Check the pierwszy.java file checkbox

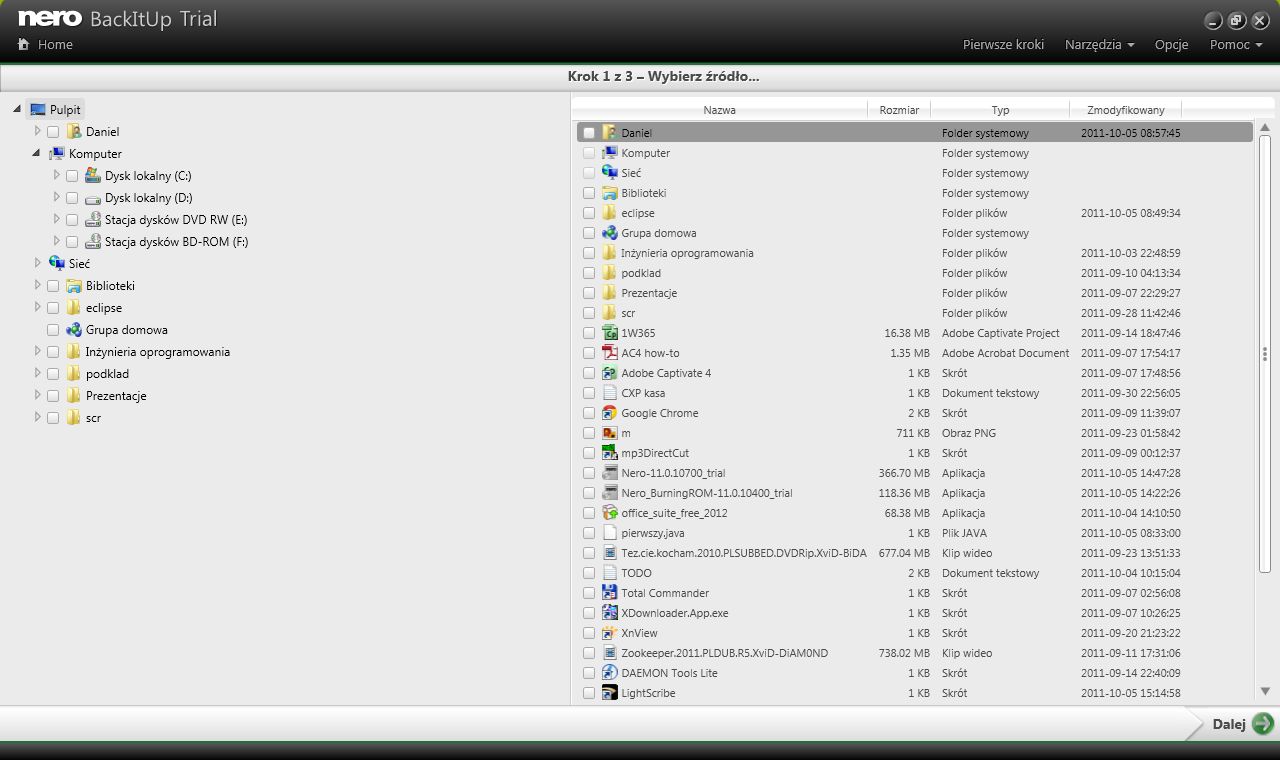pos(589,533)
